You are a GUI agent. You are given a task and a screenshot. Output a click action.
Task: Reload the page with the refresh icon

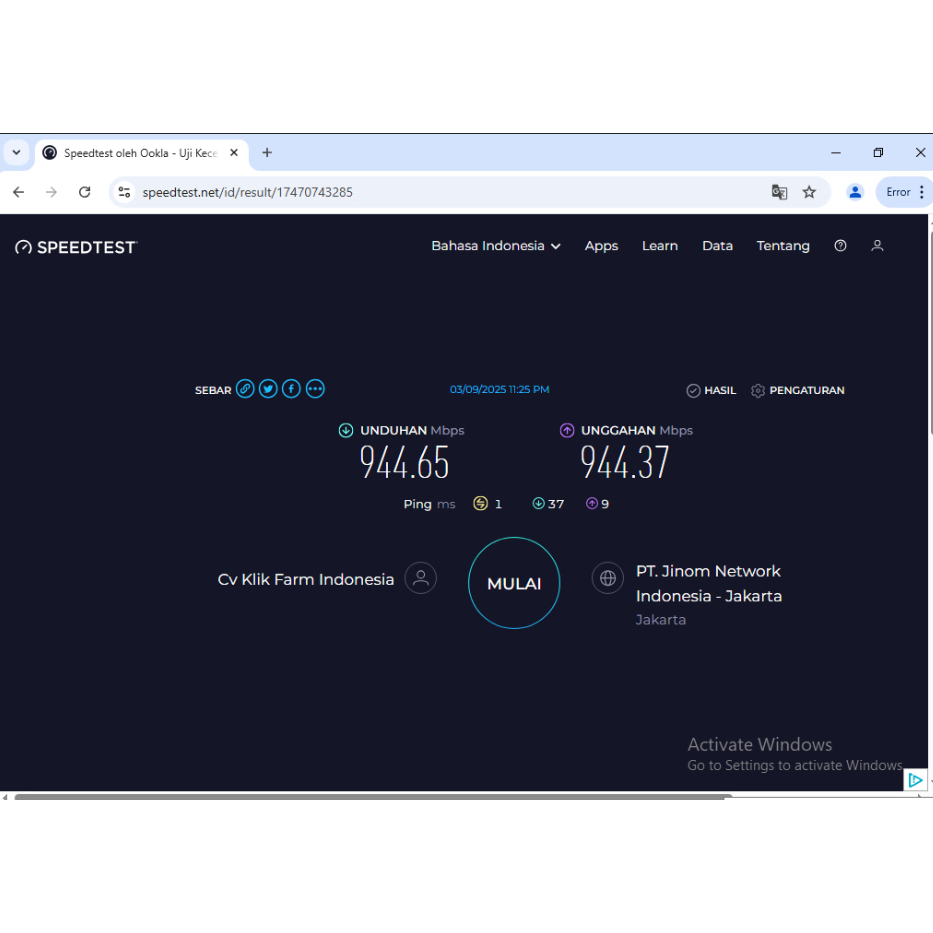pyautogui.click(x=84, y=191)
